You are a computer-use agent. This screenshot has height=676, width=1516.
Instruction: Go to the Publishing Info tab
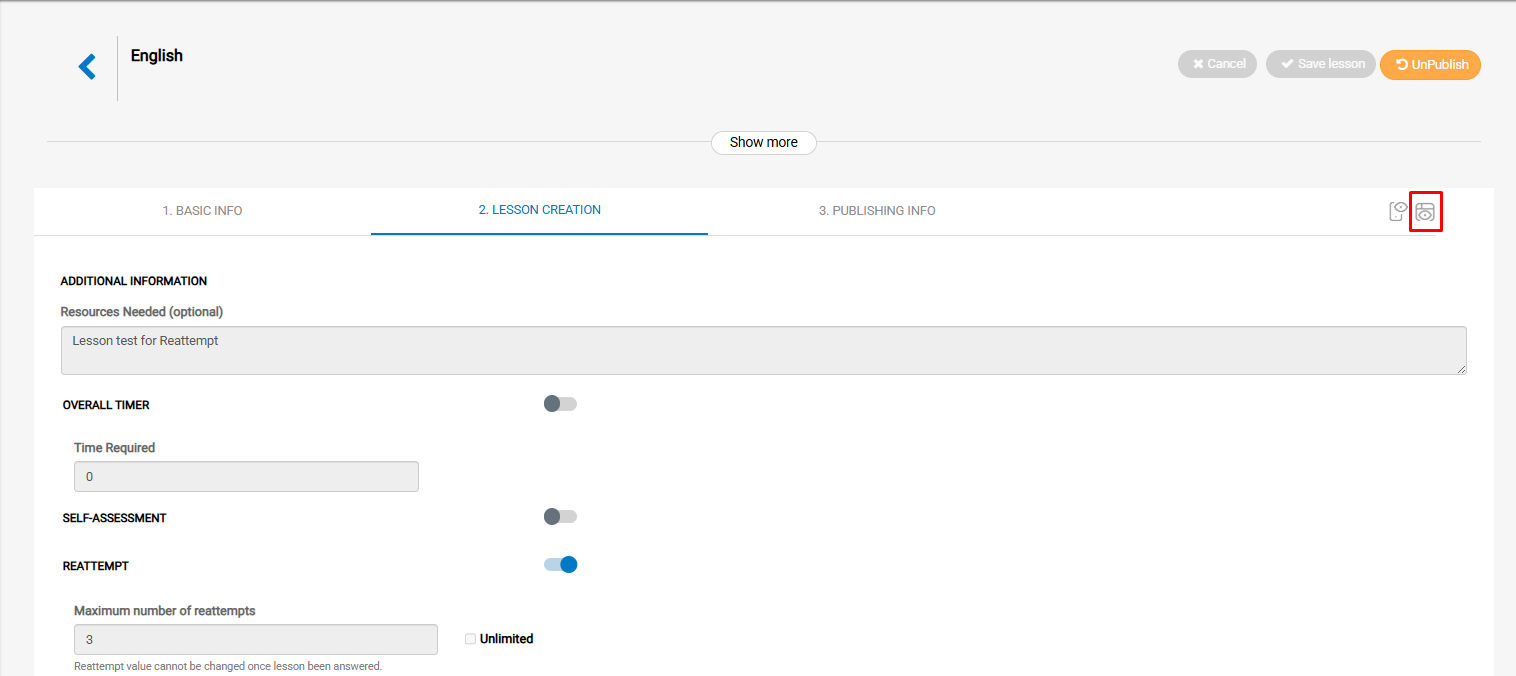point(877,211)
